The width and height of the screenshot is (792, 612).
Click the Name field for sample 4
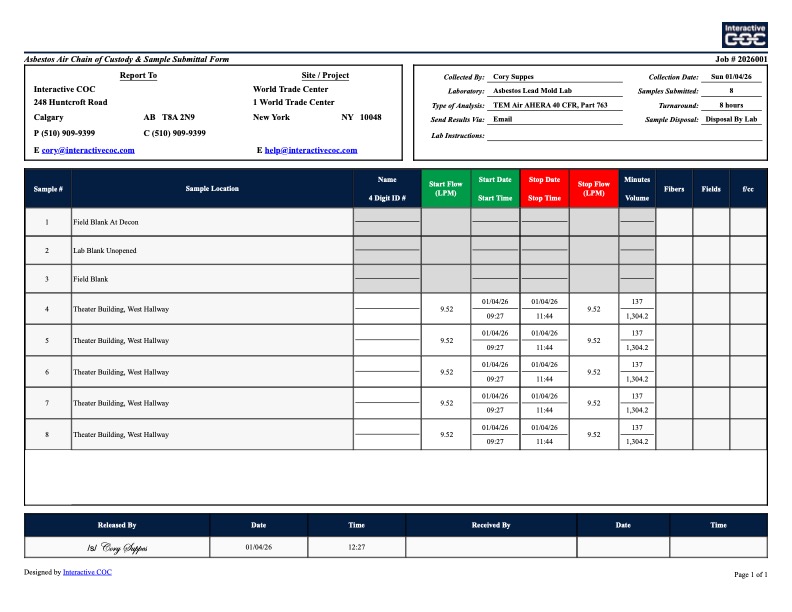click(387, 302)
